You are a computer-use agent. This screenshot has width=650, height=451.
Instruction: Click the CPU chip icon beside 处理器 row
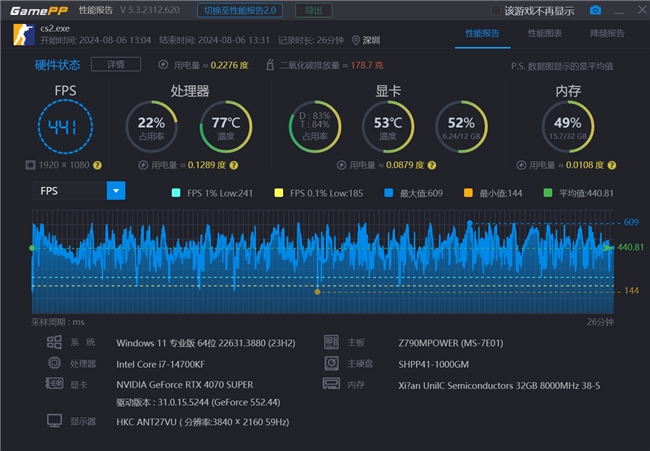54,363
